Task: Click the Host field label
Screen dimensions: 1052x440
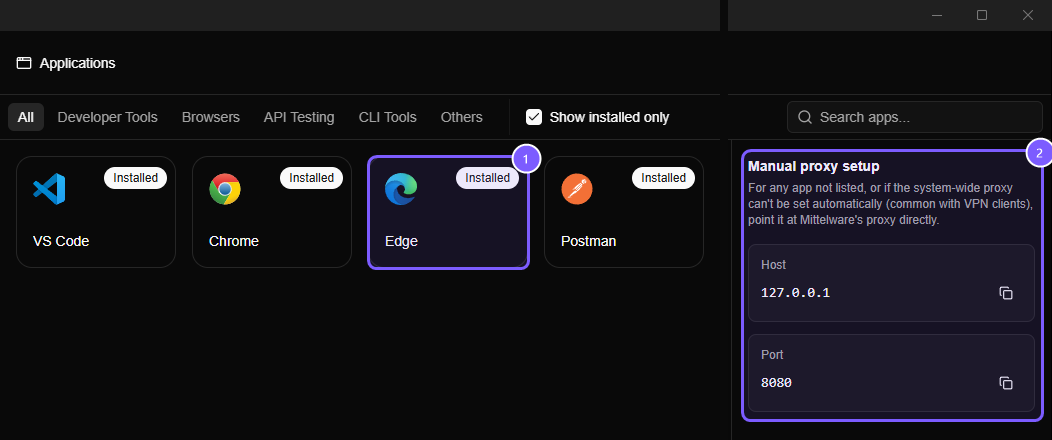Action: click(x=774, y=265)
